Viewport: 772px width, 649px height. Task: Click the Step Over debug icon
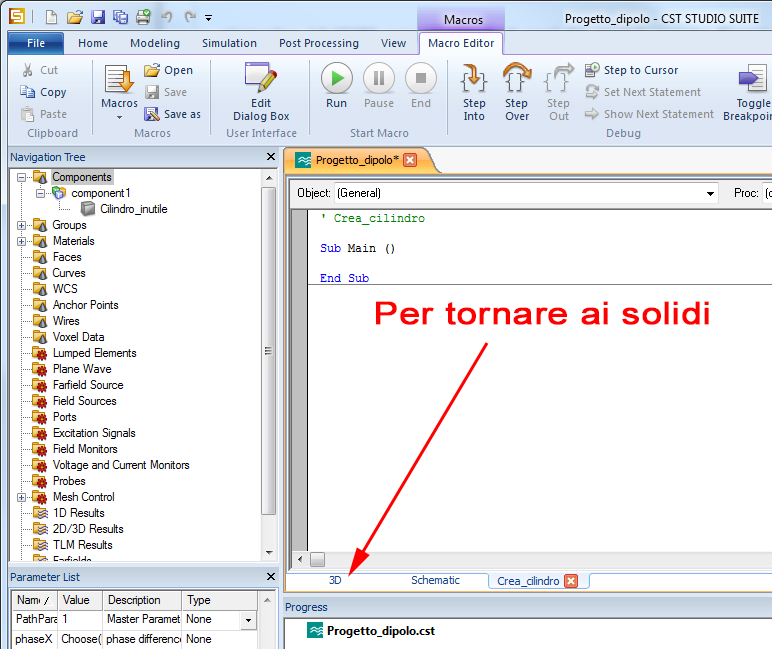(516, 80)
